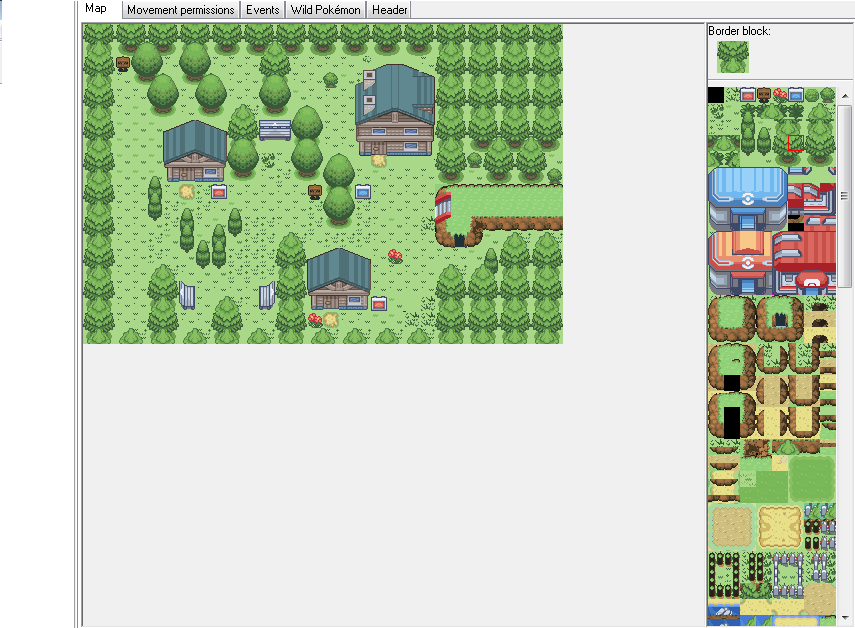
Task: Click the bench on the map
Action: (x=275, y=130)
